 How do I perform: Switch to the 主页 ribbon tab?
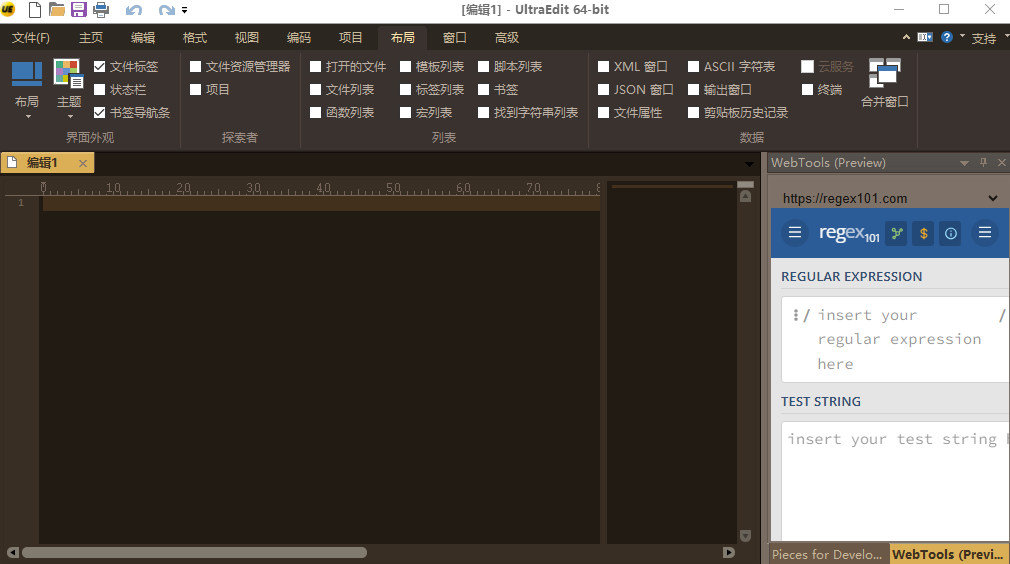91,38
